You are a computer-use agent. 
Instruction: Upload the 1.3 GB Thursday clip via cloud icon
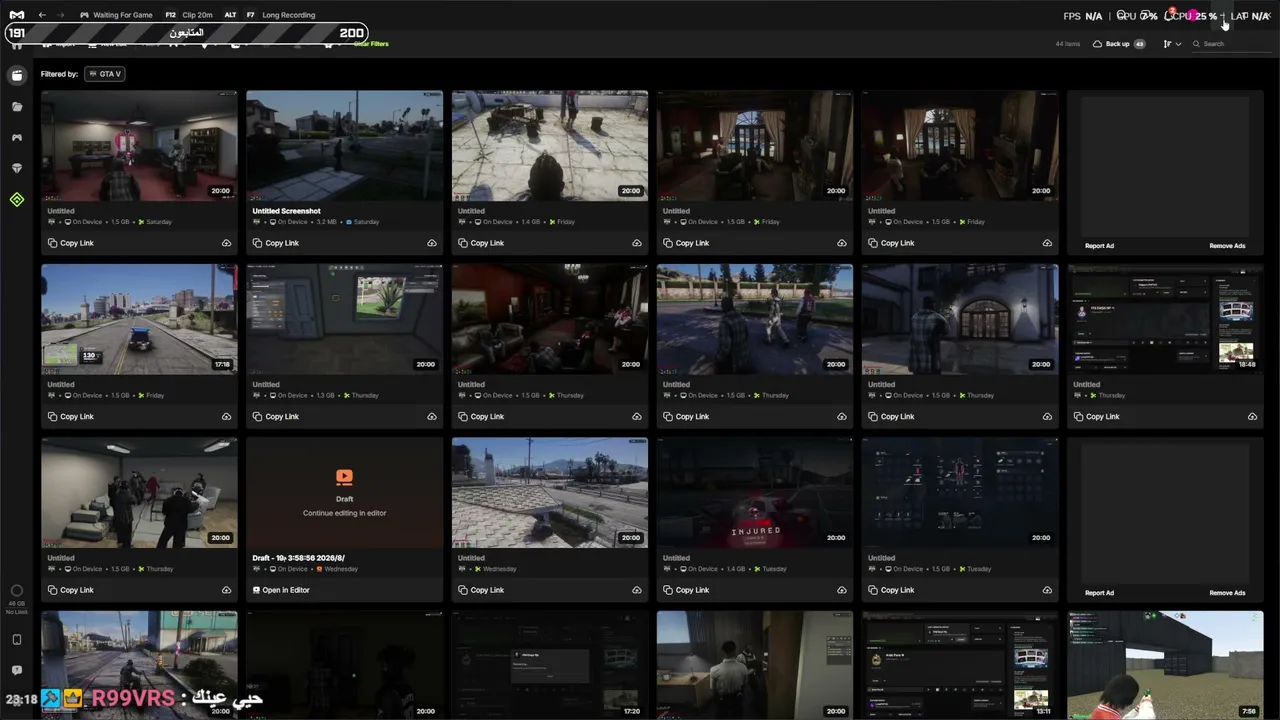(x=432, y=417)
